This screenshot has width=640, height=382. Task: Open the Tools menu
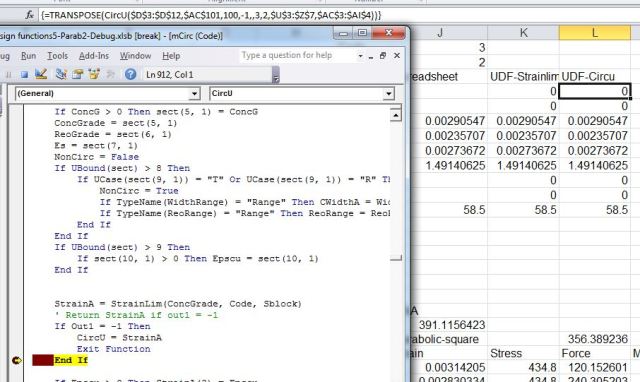pos(58,56)
